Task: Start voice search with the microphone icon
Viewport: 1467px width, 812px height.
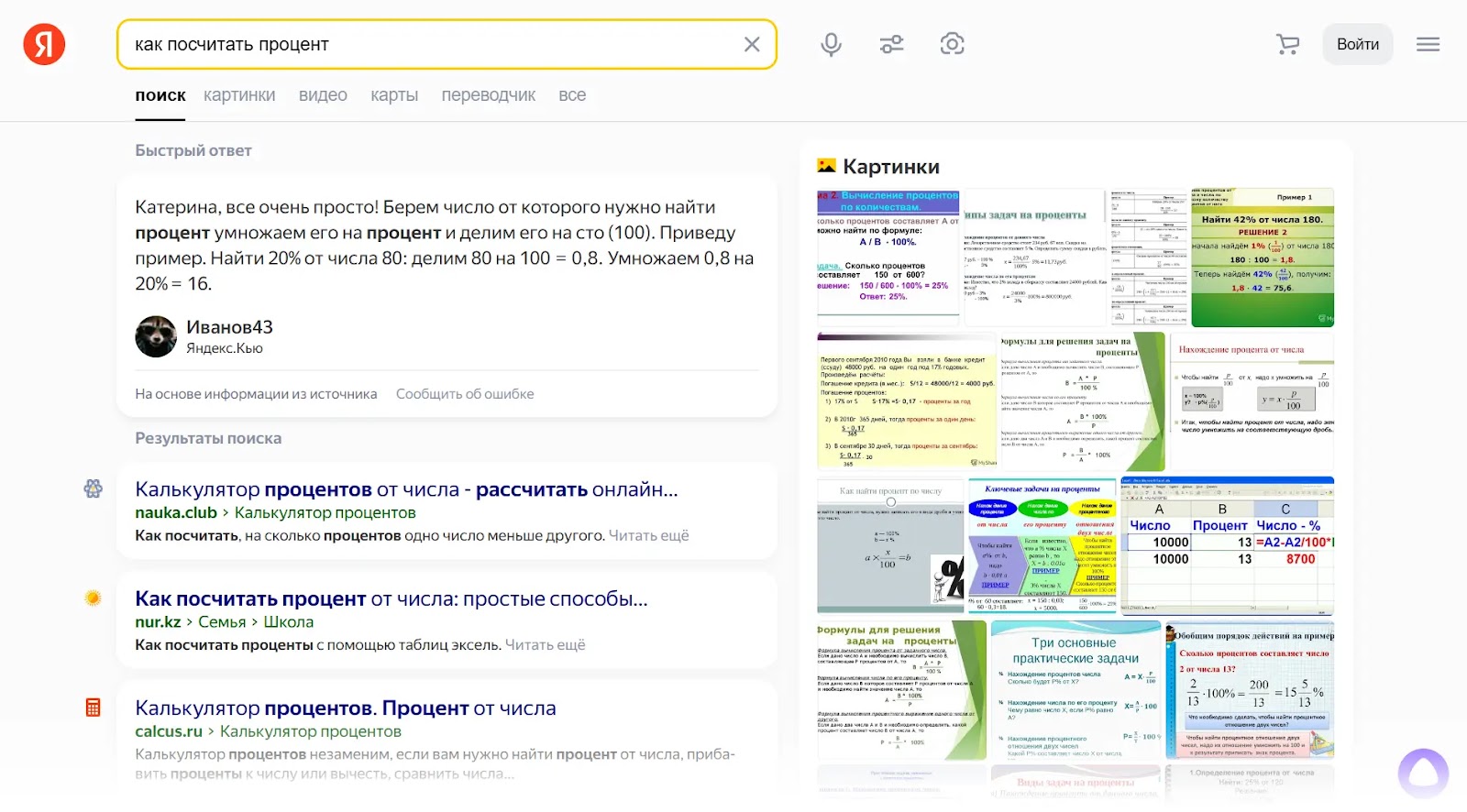Action: pos(831,44)
